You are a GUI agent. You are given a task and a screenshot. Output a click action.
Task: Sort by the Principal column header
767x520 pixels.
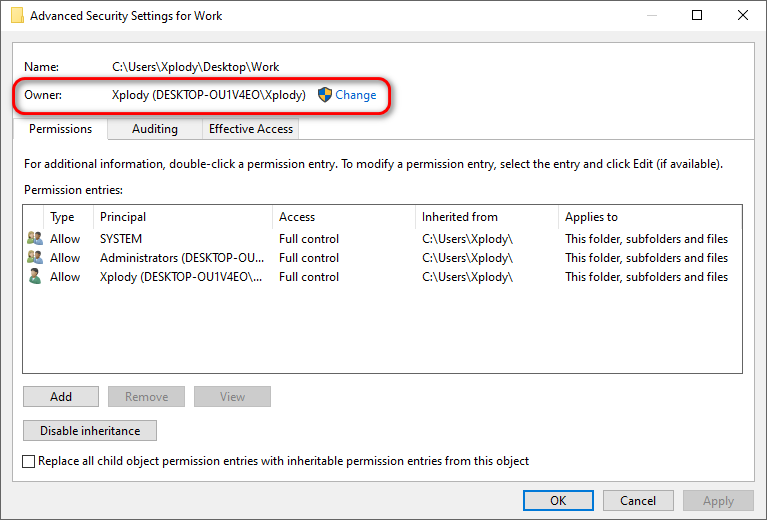coord(183,217)
